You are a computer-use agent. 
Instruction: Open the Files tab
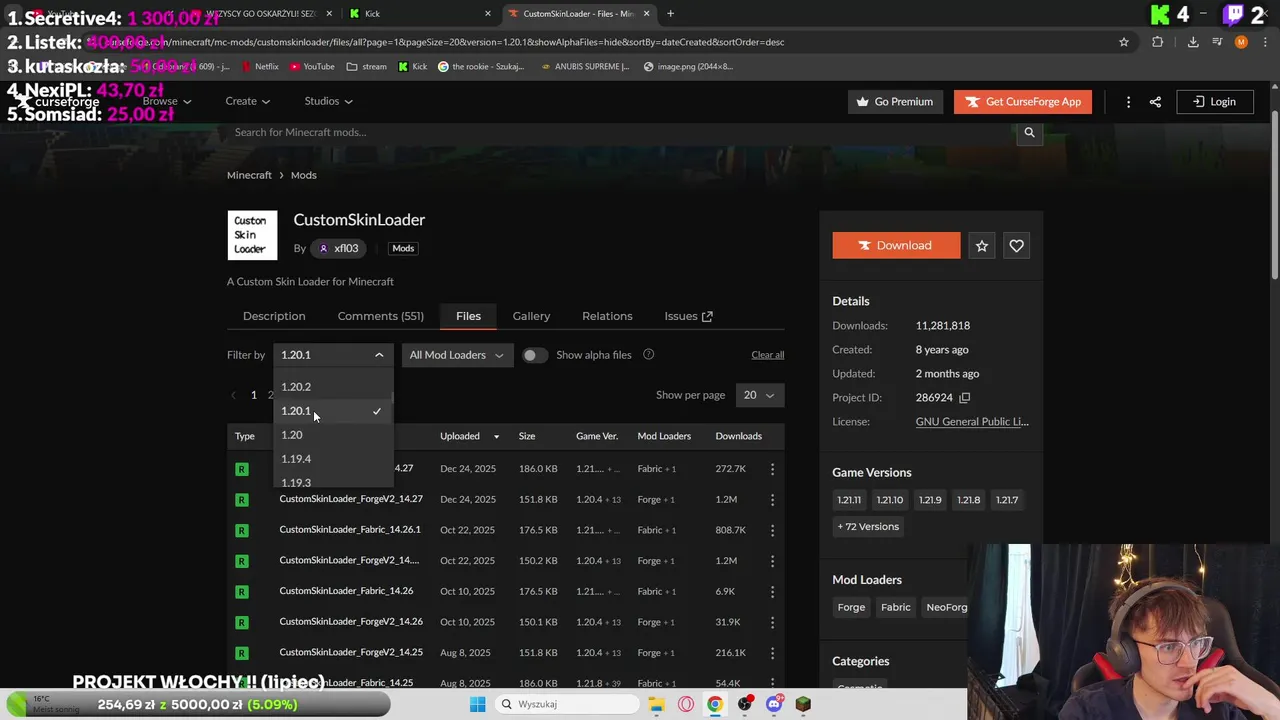click(x=468, y=316)
